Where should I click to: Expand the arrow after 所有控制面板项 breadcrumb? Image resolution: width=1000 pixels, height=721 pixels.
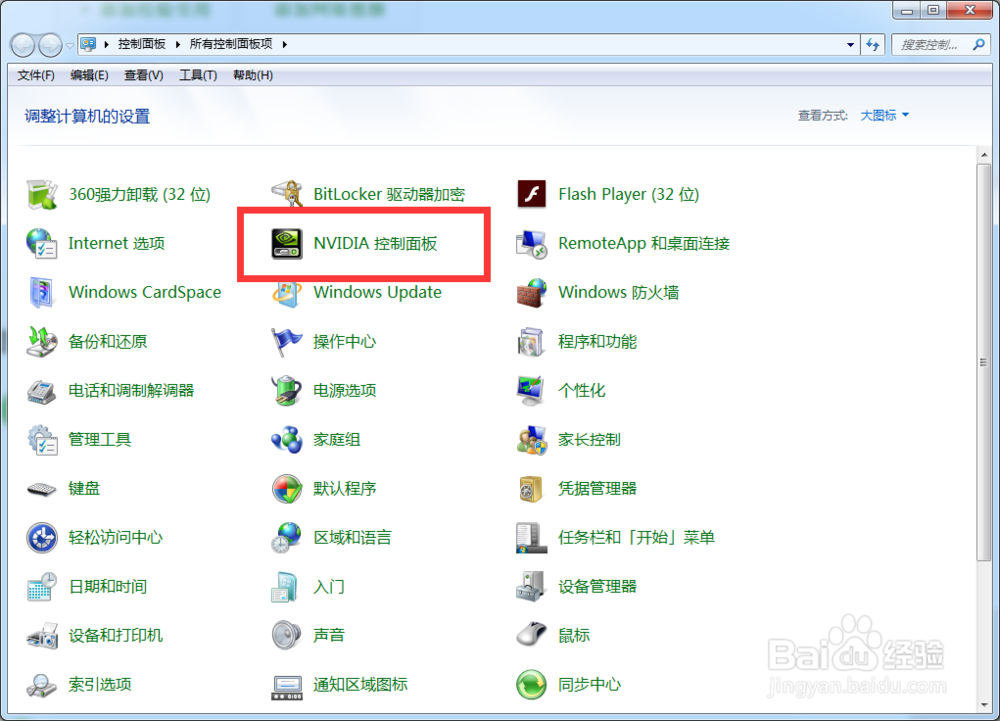pyautogui.click(x=284, y=44)
